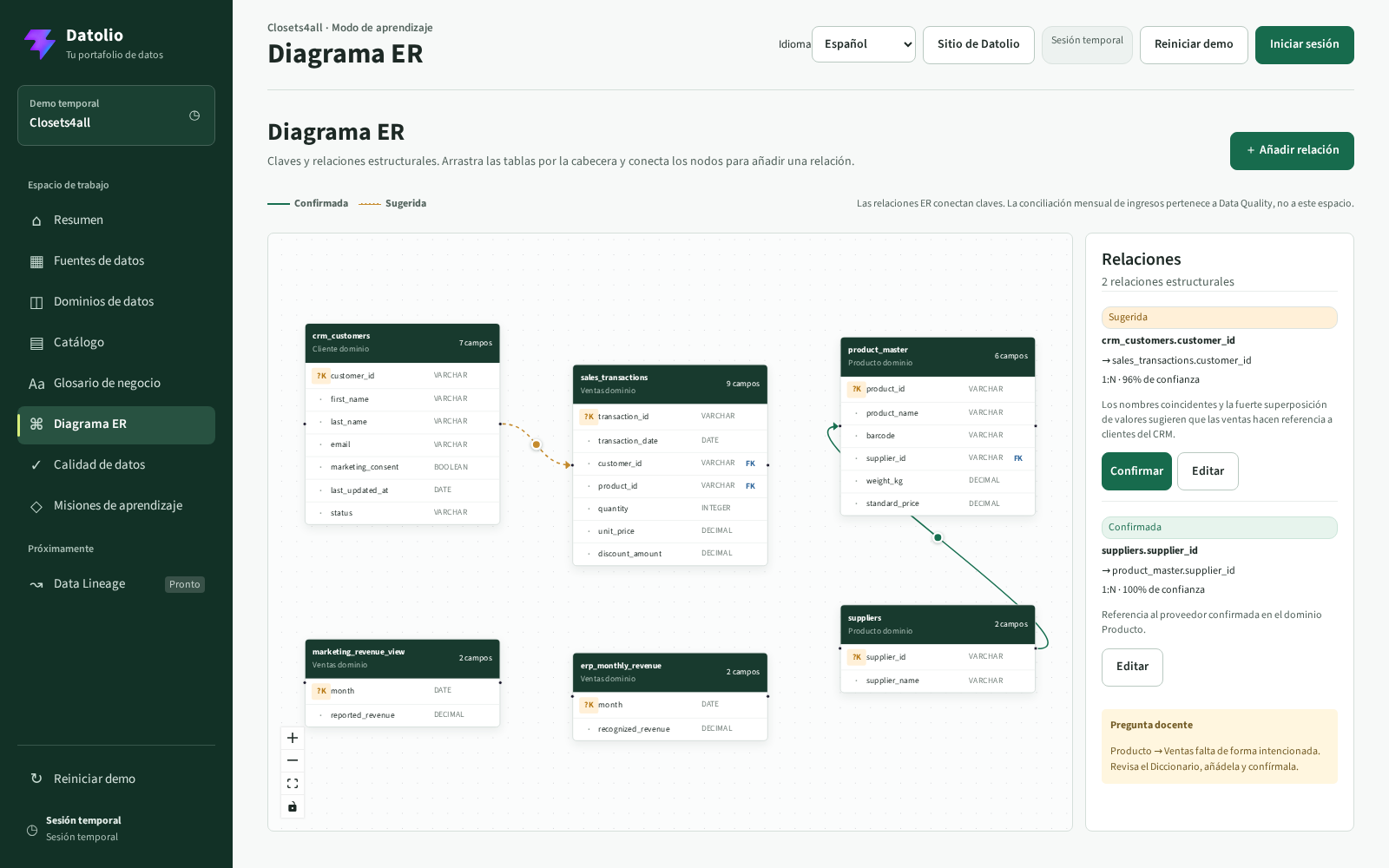
Task: Click the Pronto badge beside Data Lineage
Action: click(x=185, y=585)
